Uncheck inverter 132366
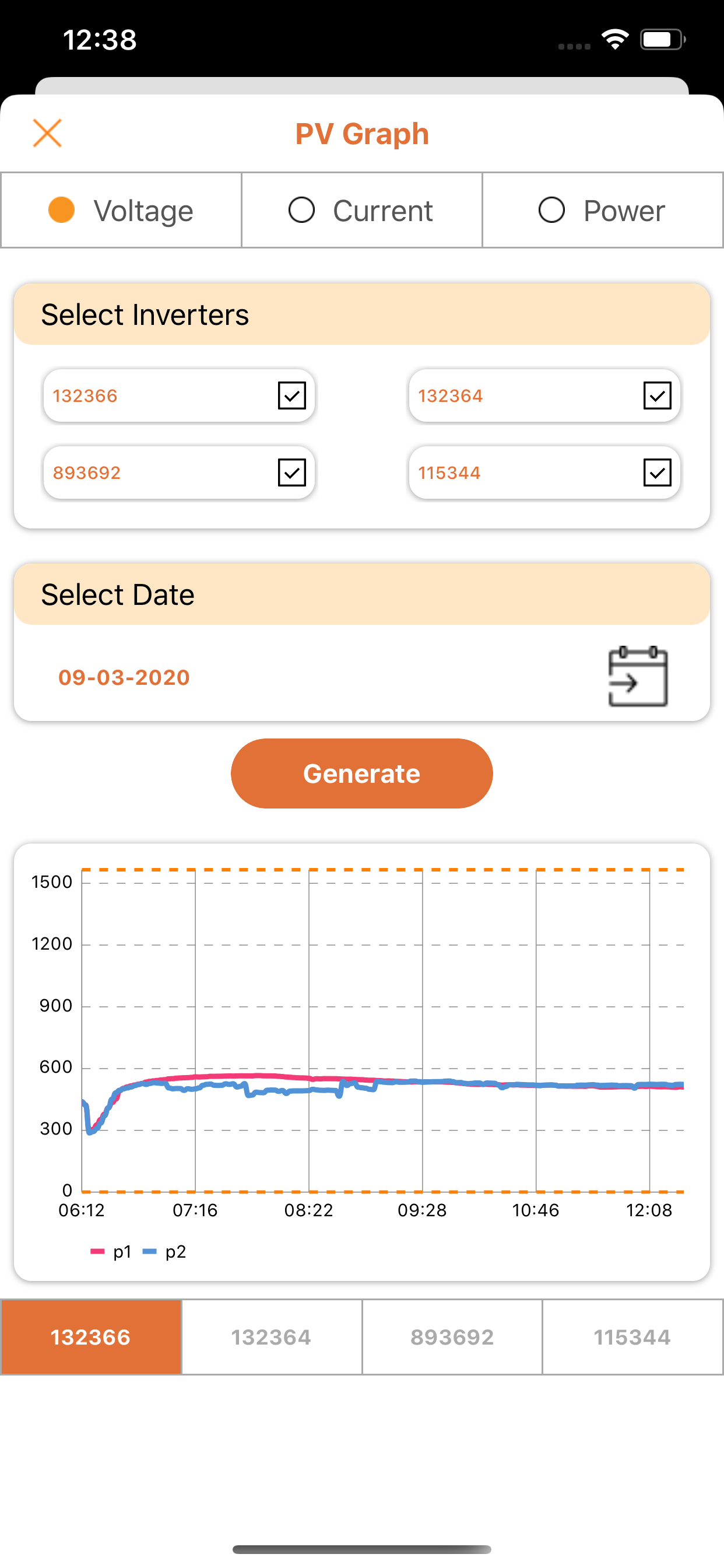 pyautogui.click(x=291, y=395)
